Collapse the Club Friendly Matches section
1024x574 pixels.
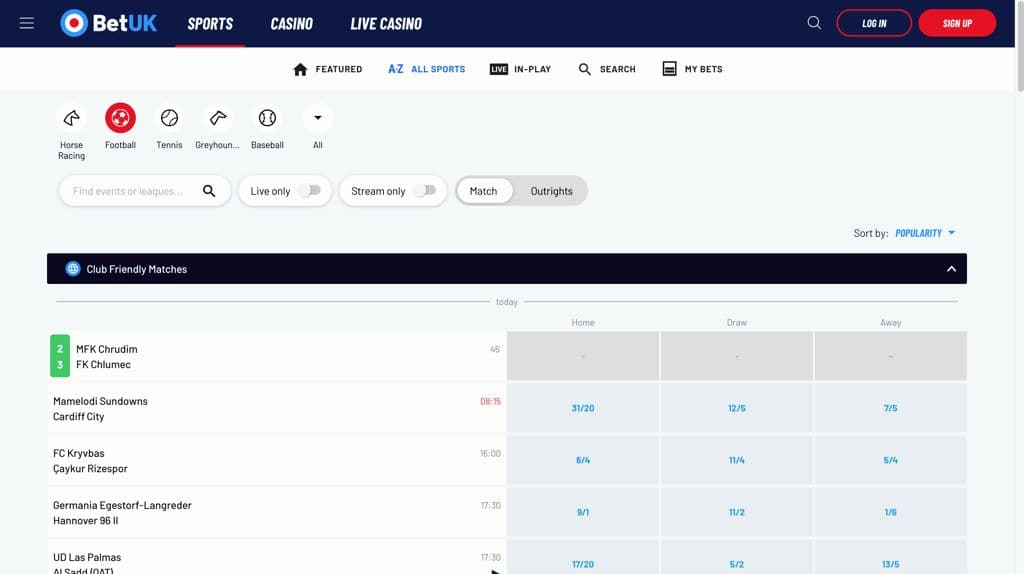point(952,269)
